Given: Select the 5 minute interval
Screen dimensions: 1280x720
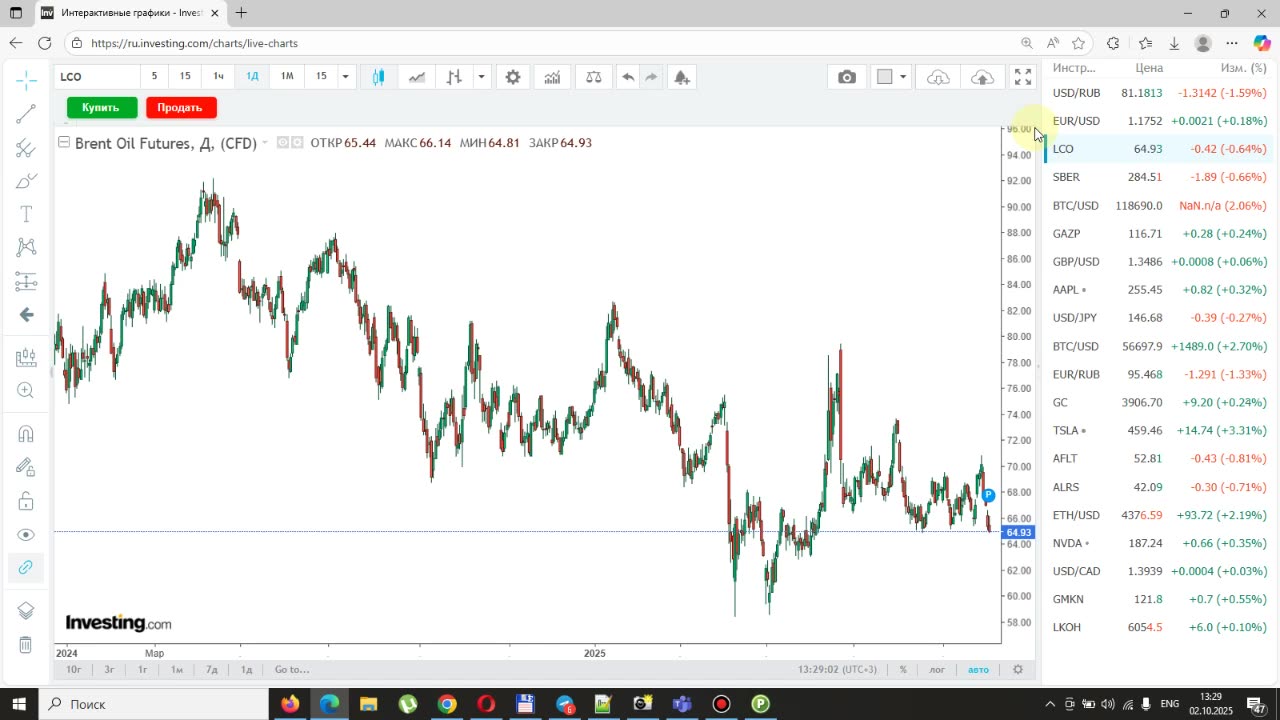Looking at the screenshot, I should [154, 76].
